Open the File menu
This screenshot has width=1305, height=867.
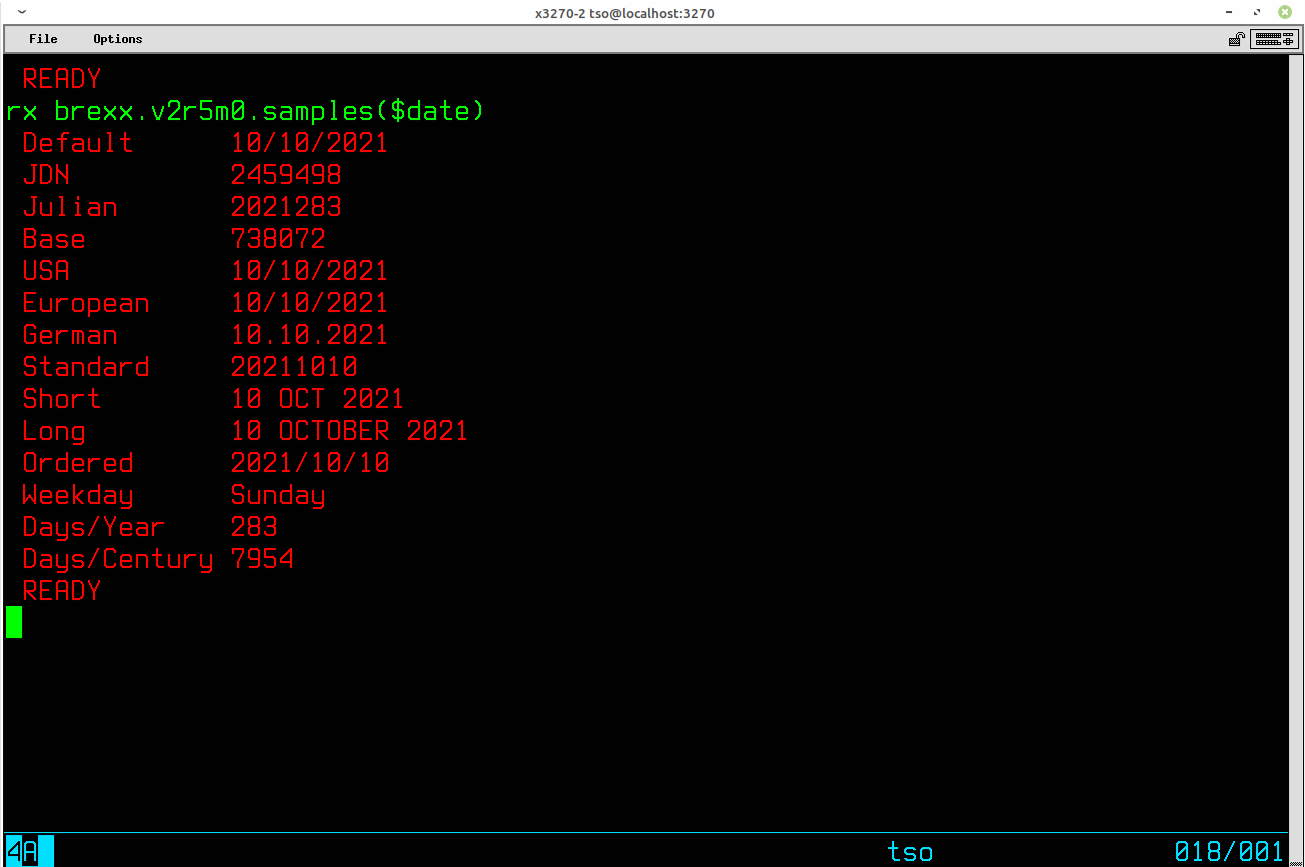(x=43, y=39)
